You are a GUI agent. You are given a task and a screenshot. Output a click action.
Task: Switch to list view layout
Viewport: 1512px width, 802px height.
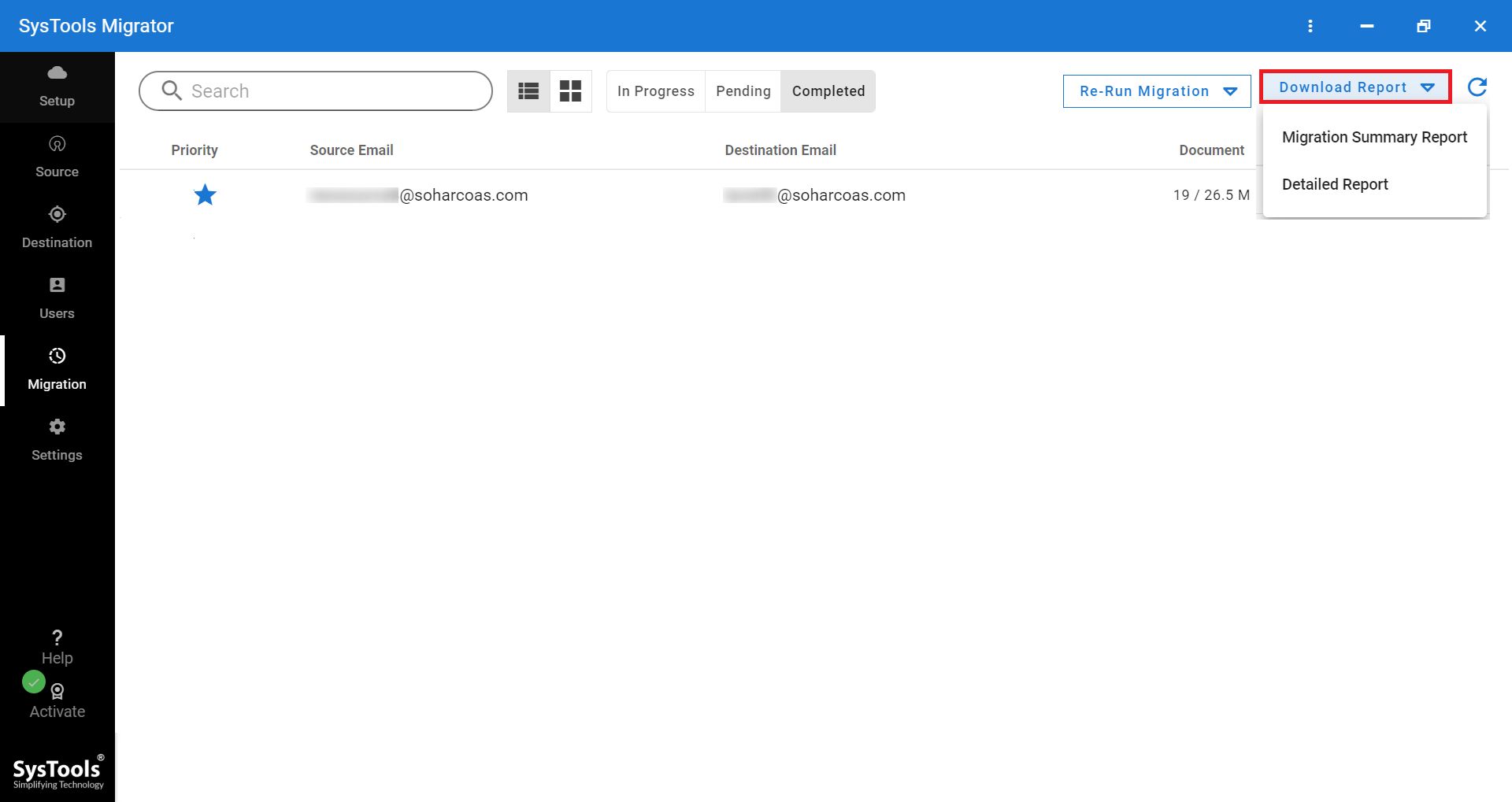coord(528,91)
